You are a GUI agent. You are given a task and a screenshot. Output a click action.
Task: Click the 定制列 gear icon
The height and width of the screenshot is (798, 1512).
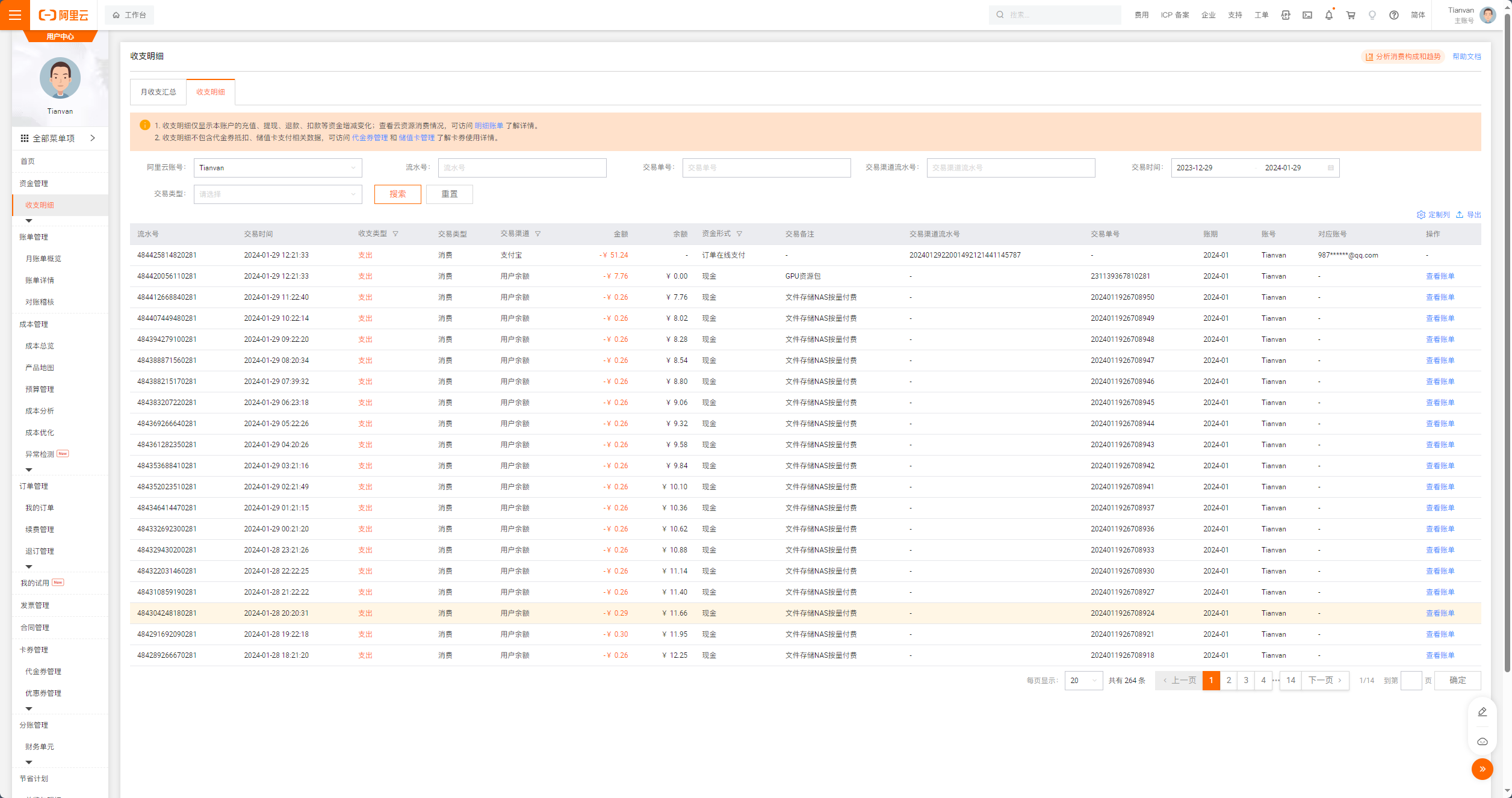pyautogui.click(x=1421, y=215)
